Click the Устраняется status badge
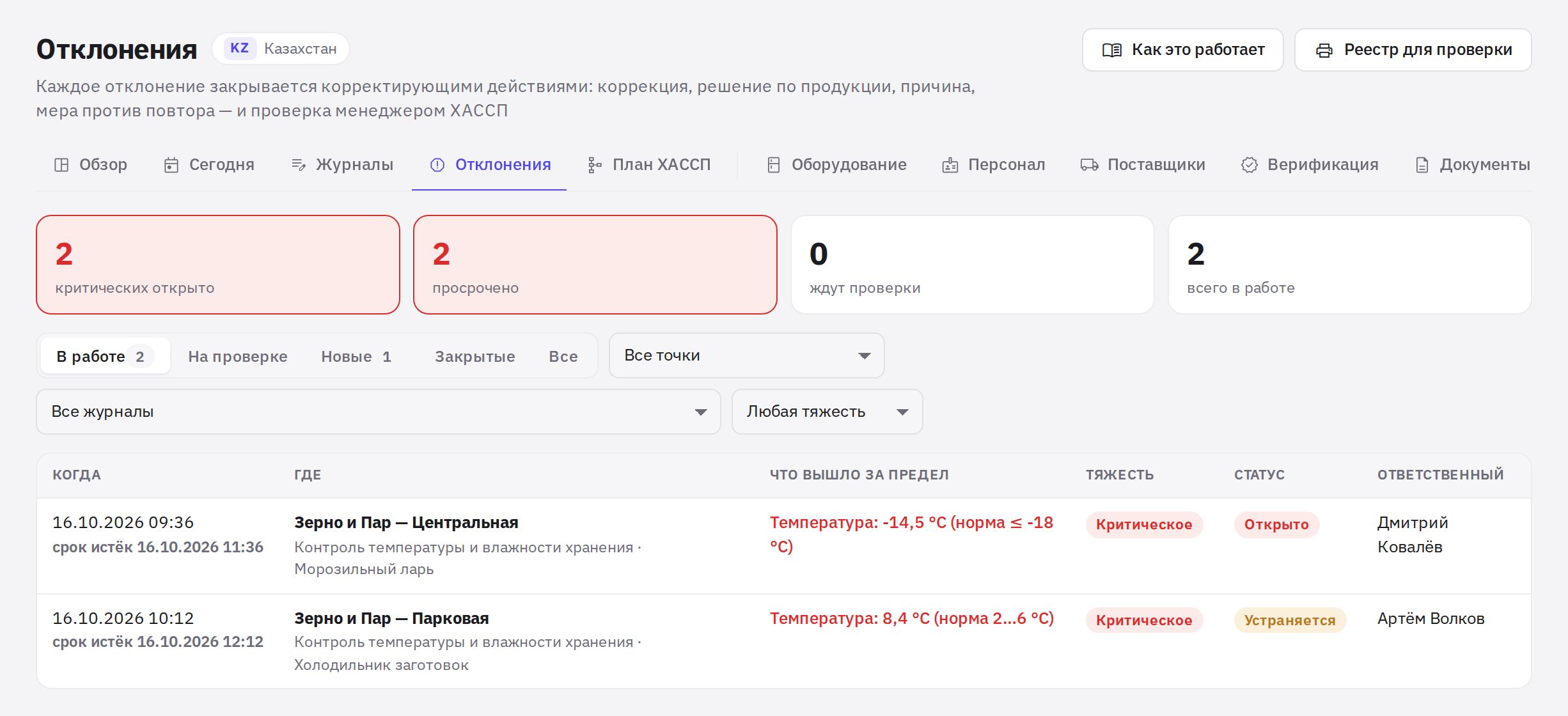 [1290, 620]
